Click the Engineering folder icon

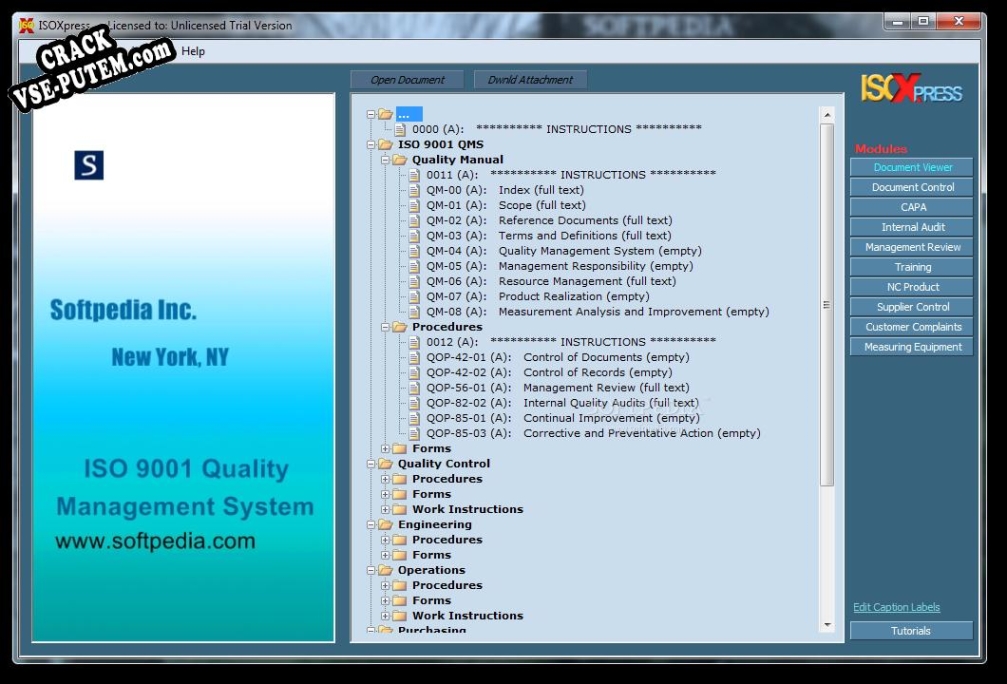385,524
